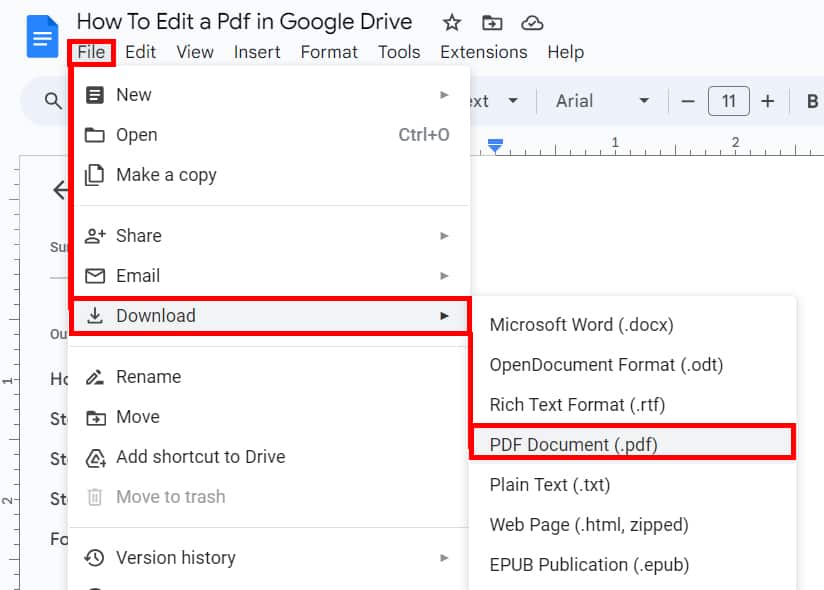Decrease font size with minus button
This screenshot has height=590, width=824.
[x=688, y=101]
